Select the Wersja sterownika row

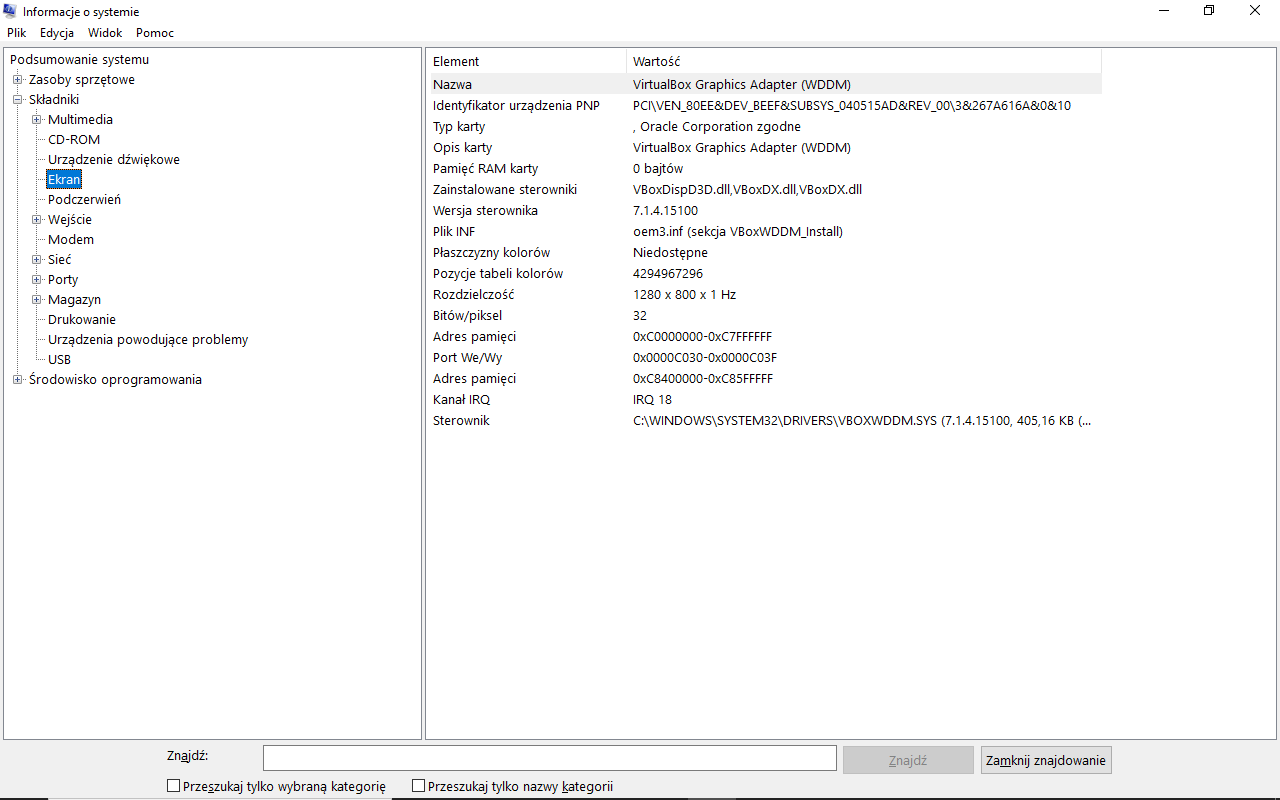(765, 211)
